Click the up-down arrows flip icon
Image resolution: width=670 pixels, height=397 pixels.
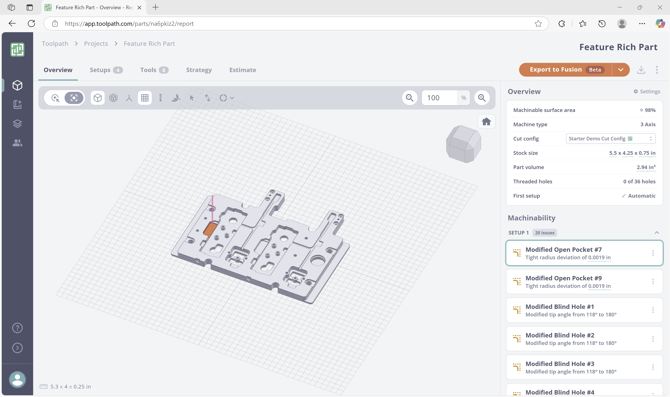[207, 98]
